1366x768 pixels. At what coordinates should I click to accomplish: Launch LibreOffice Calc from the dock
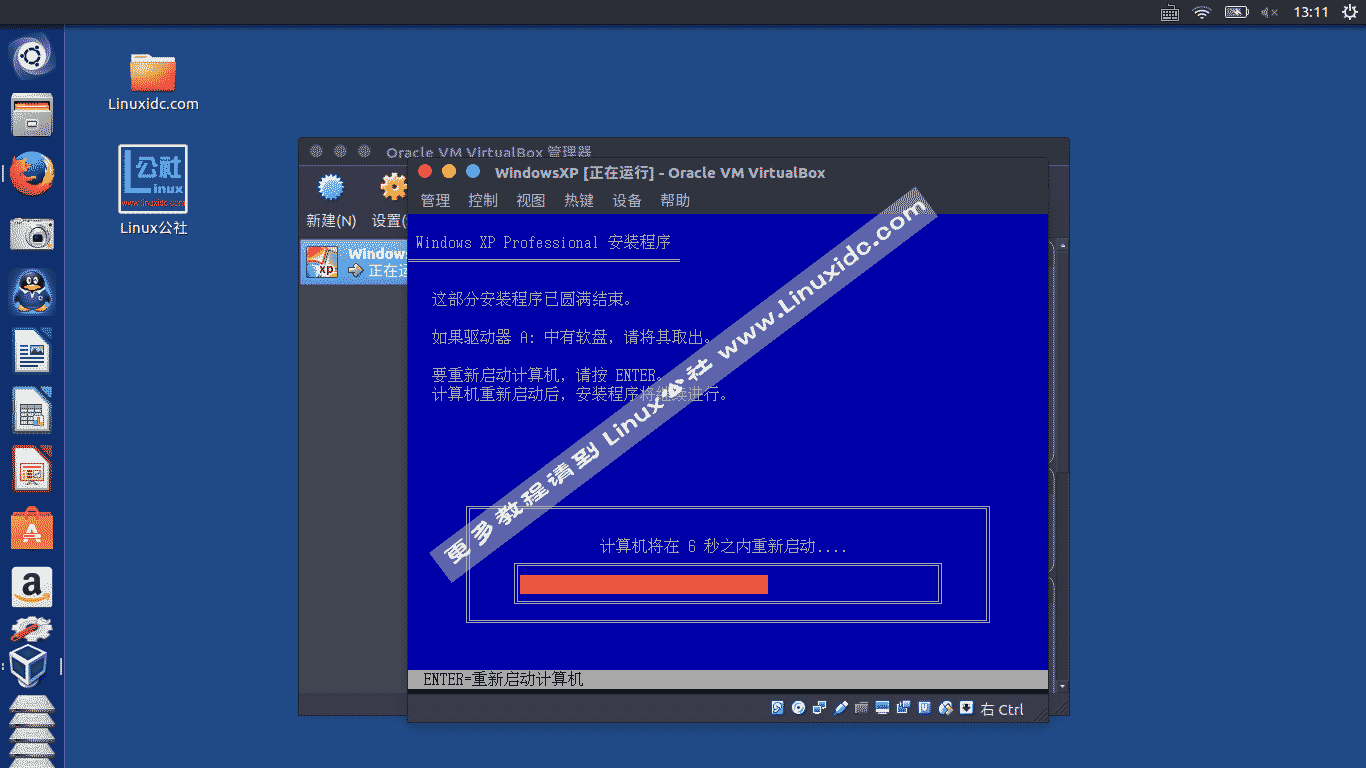32,411
